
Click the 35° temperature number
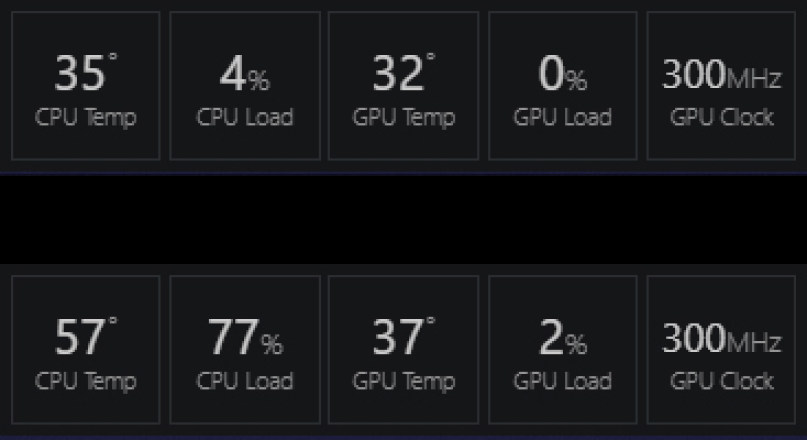point(80,74)
